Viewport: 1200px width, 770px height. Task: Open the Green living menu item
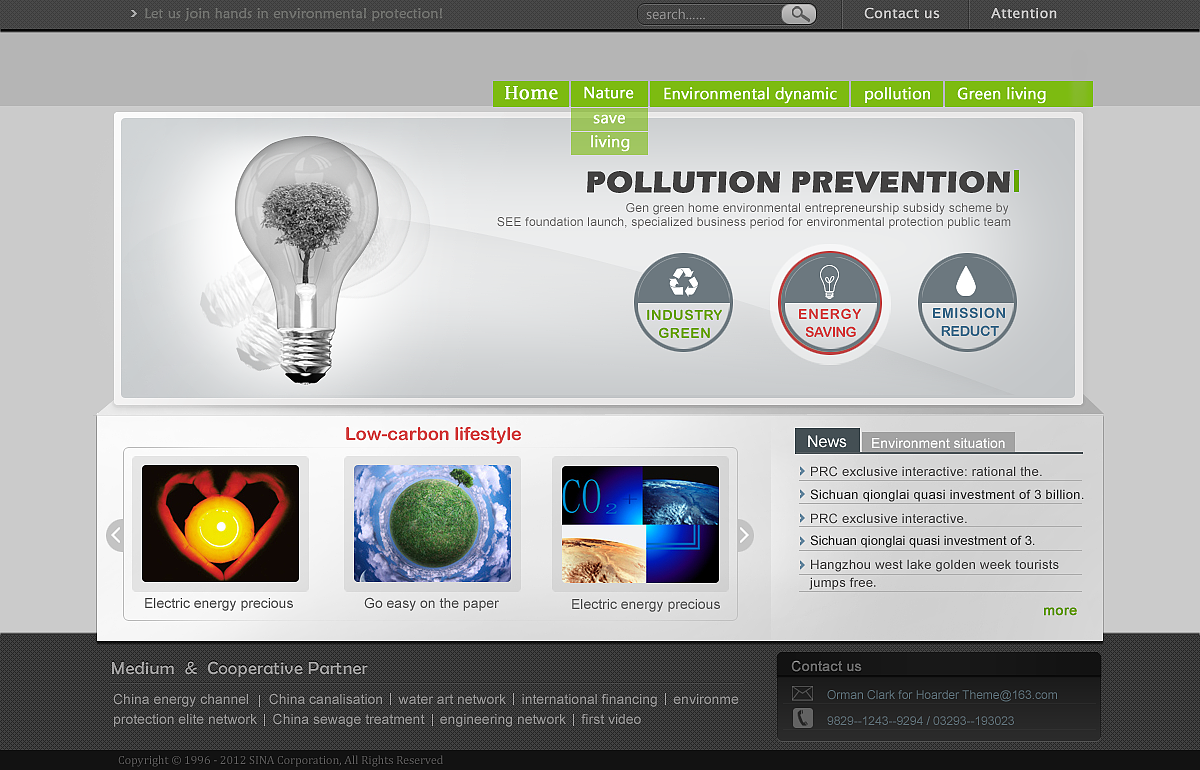1001,94
